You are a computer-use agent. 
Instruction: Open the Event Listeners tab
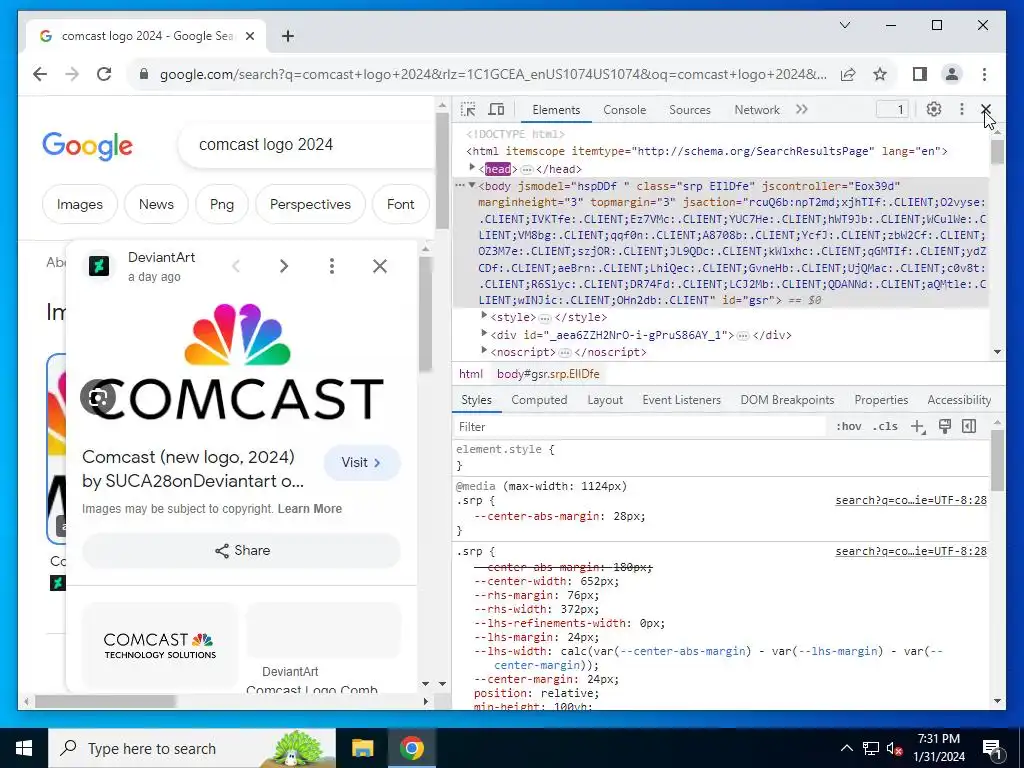tap(681, 400)
